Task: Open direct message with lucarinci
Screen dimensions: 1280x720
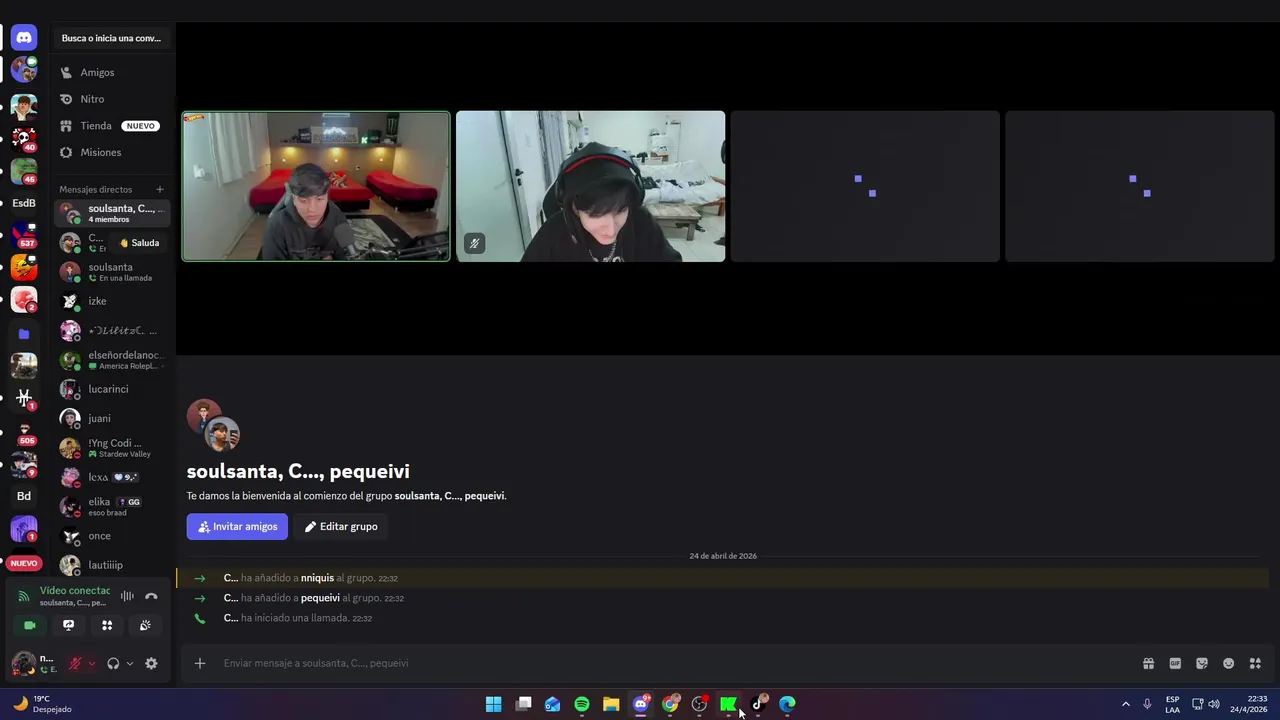Action: pyautogui.click(x=112, y=389)
